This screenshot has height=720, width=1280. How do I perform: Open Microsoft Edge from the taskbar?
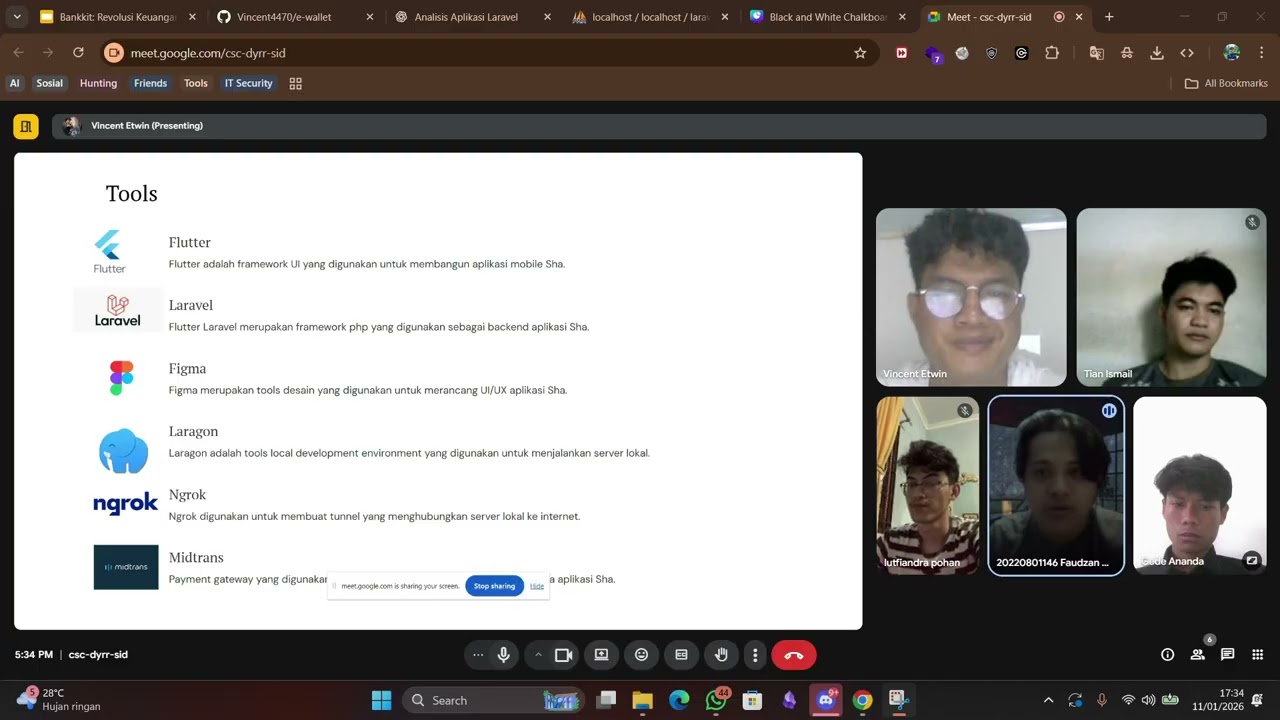tap(679, 700)
